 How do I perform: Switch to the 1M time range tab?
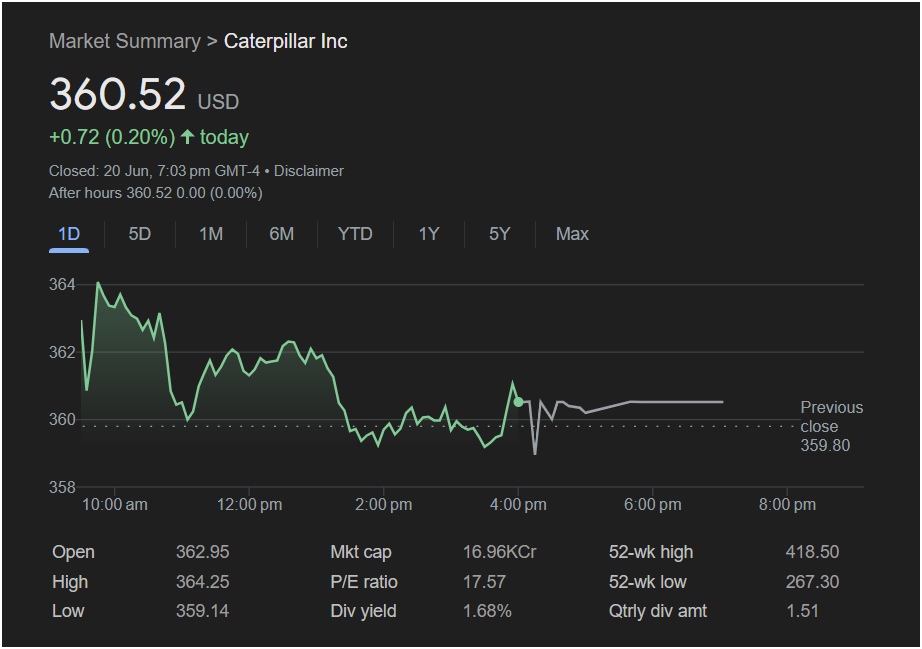click(211, 234)
